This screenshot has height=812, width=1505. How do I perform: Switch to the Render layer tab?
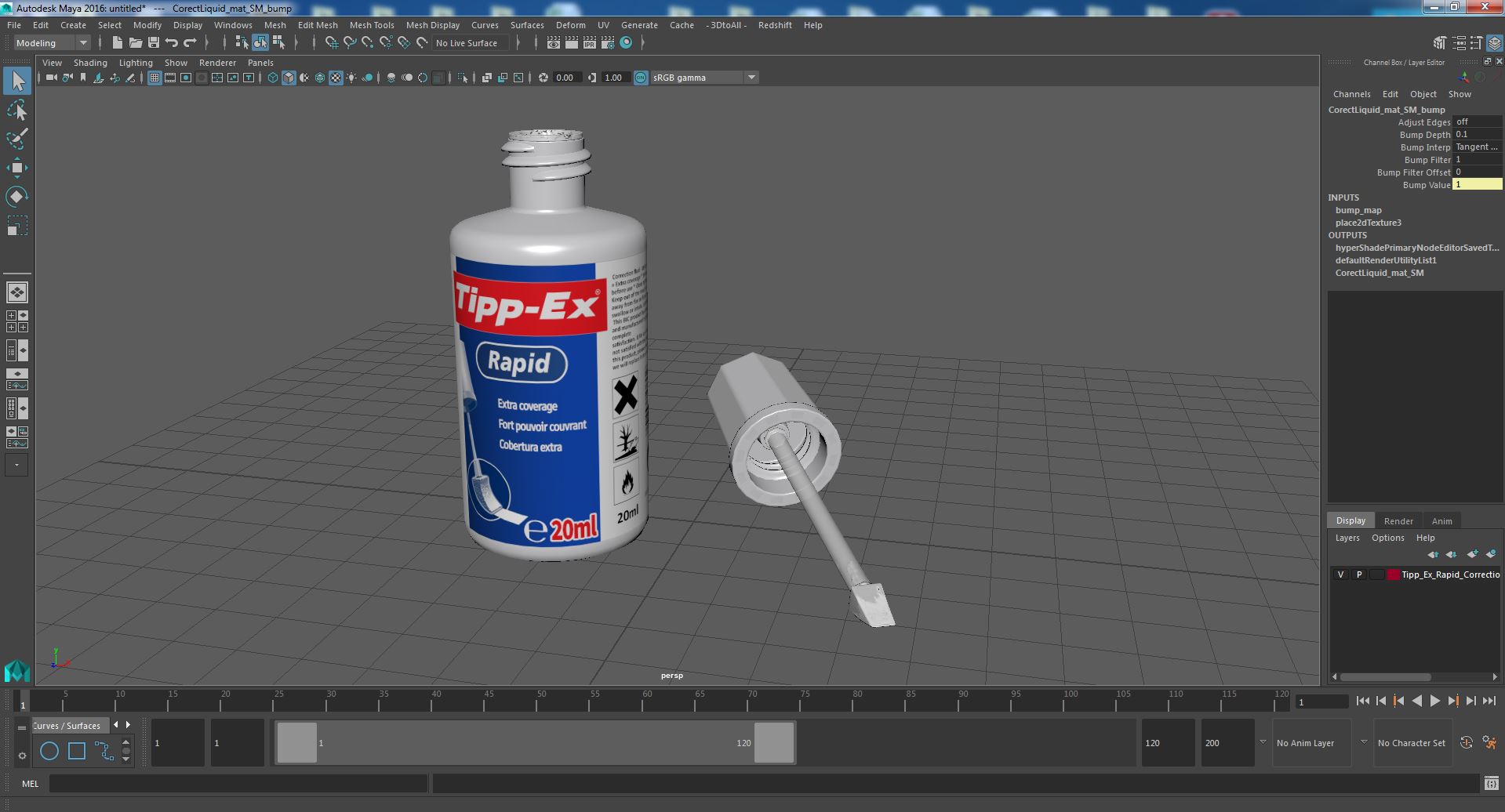pyautogui.click(x=1398, y=521)
